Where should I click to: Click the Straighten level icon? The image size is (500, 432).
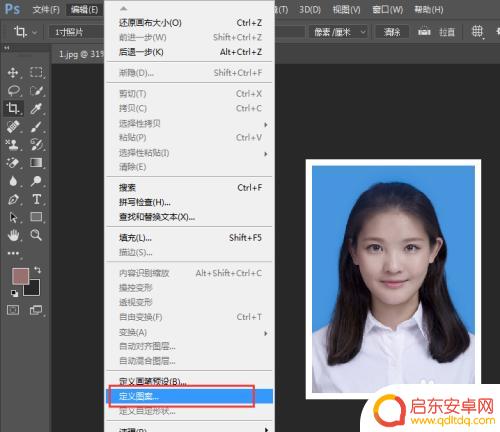click(x=424, y=32)
